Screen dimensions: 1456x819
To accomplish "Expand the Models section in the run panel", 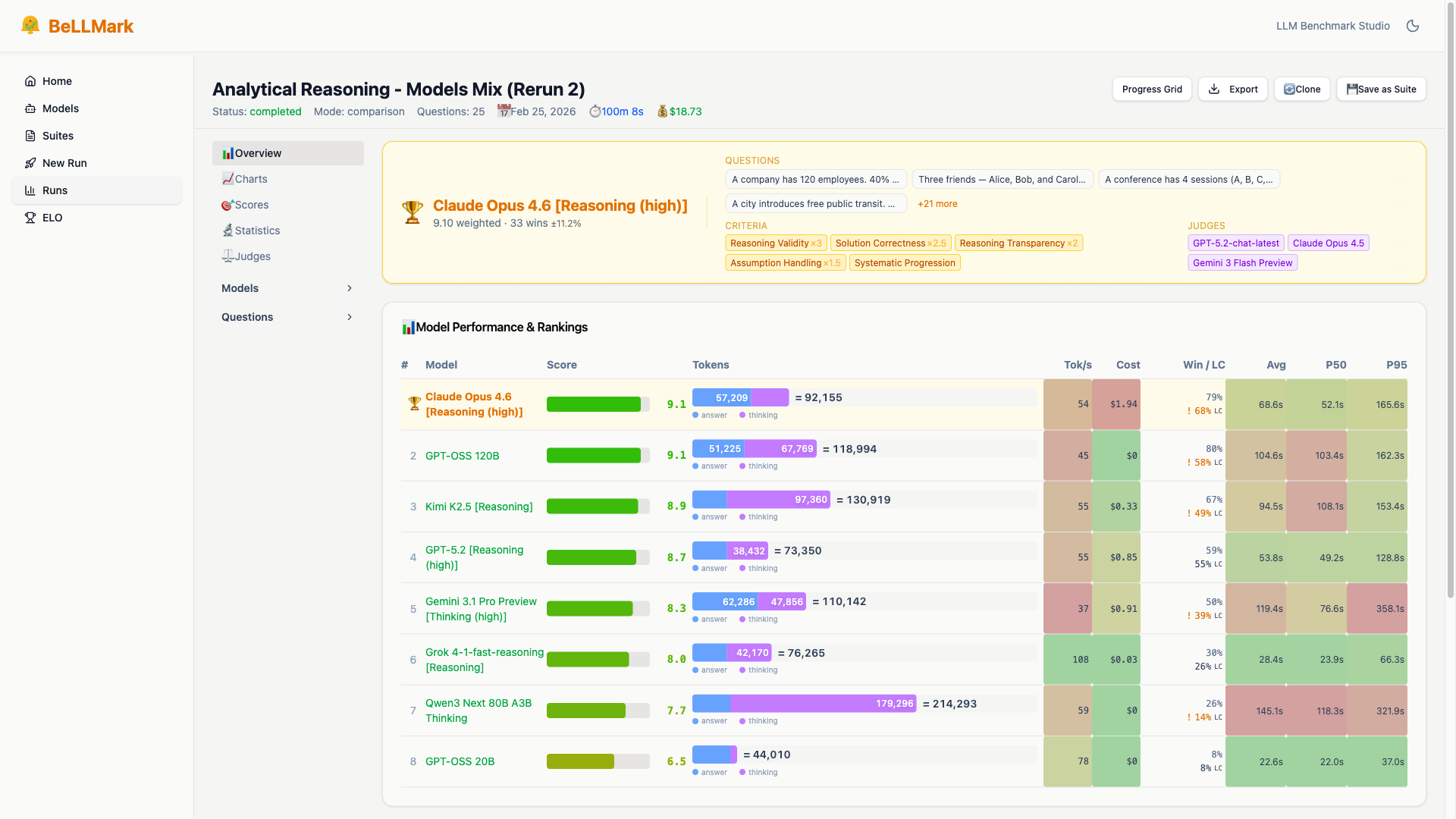I will tap(350, 288).
